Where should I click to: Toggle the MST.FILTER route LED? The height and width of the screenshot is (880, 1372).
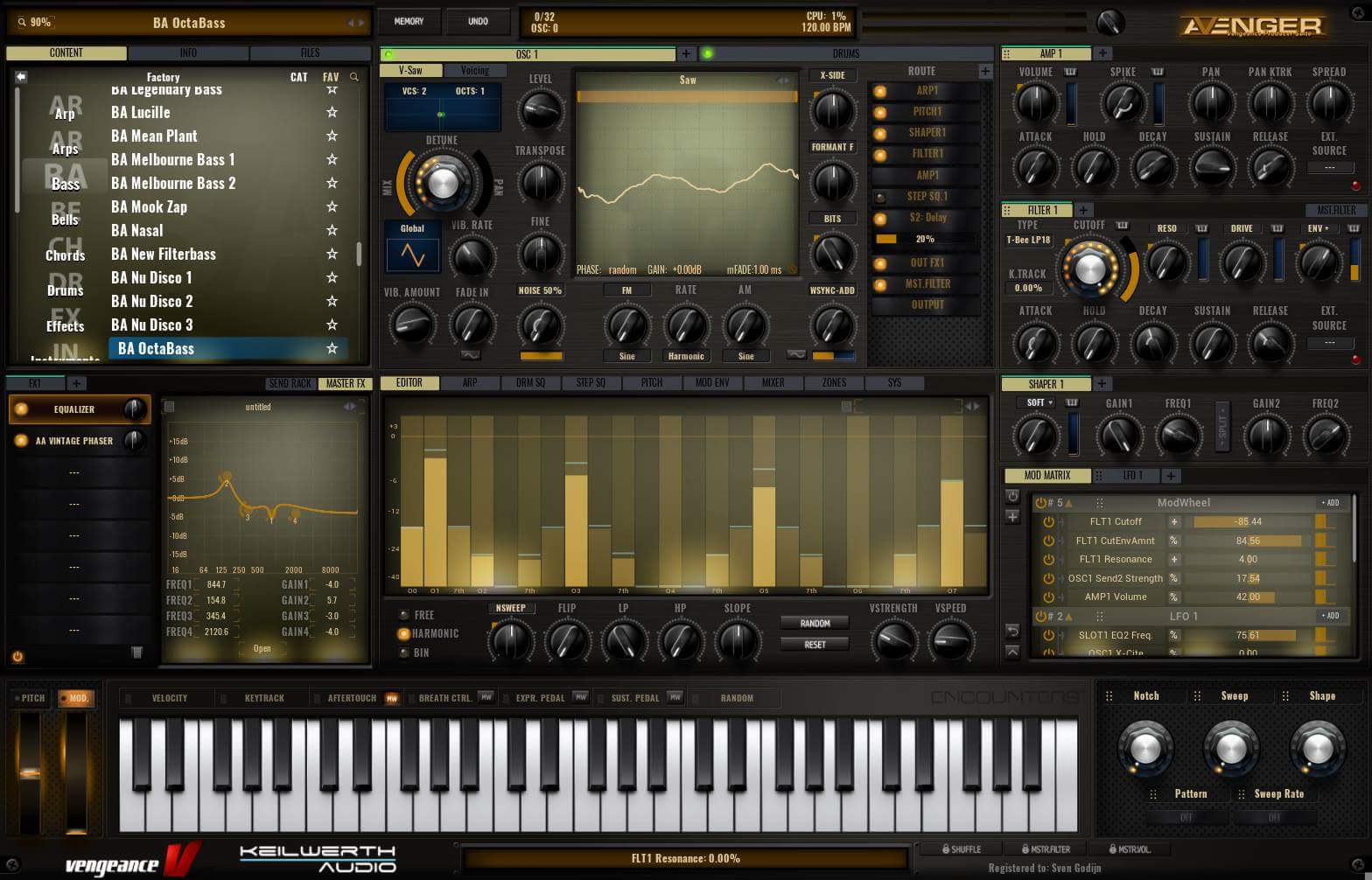tap(880, 284)
